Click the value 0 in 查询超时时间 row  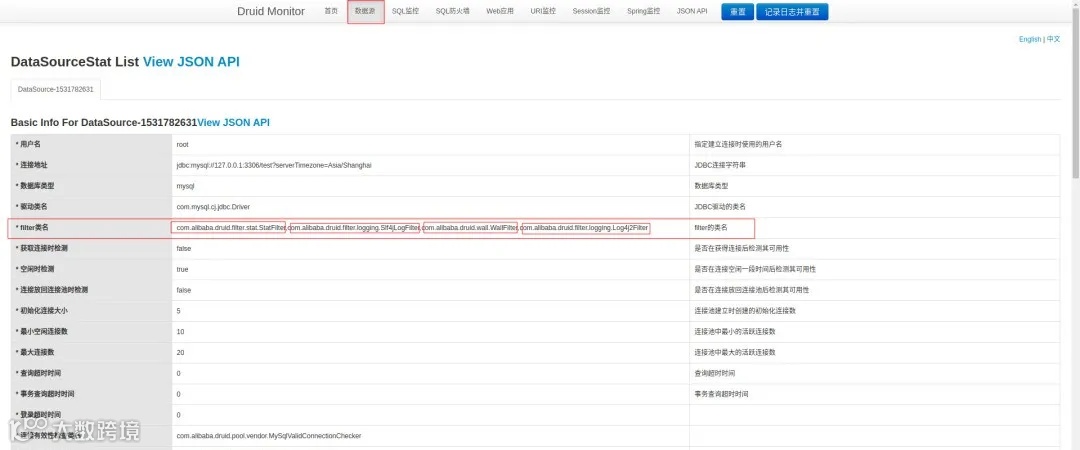pyautogui.click(x=178, y=373)
